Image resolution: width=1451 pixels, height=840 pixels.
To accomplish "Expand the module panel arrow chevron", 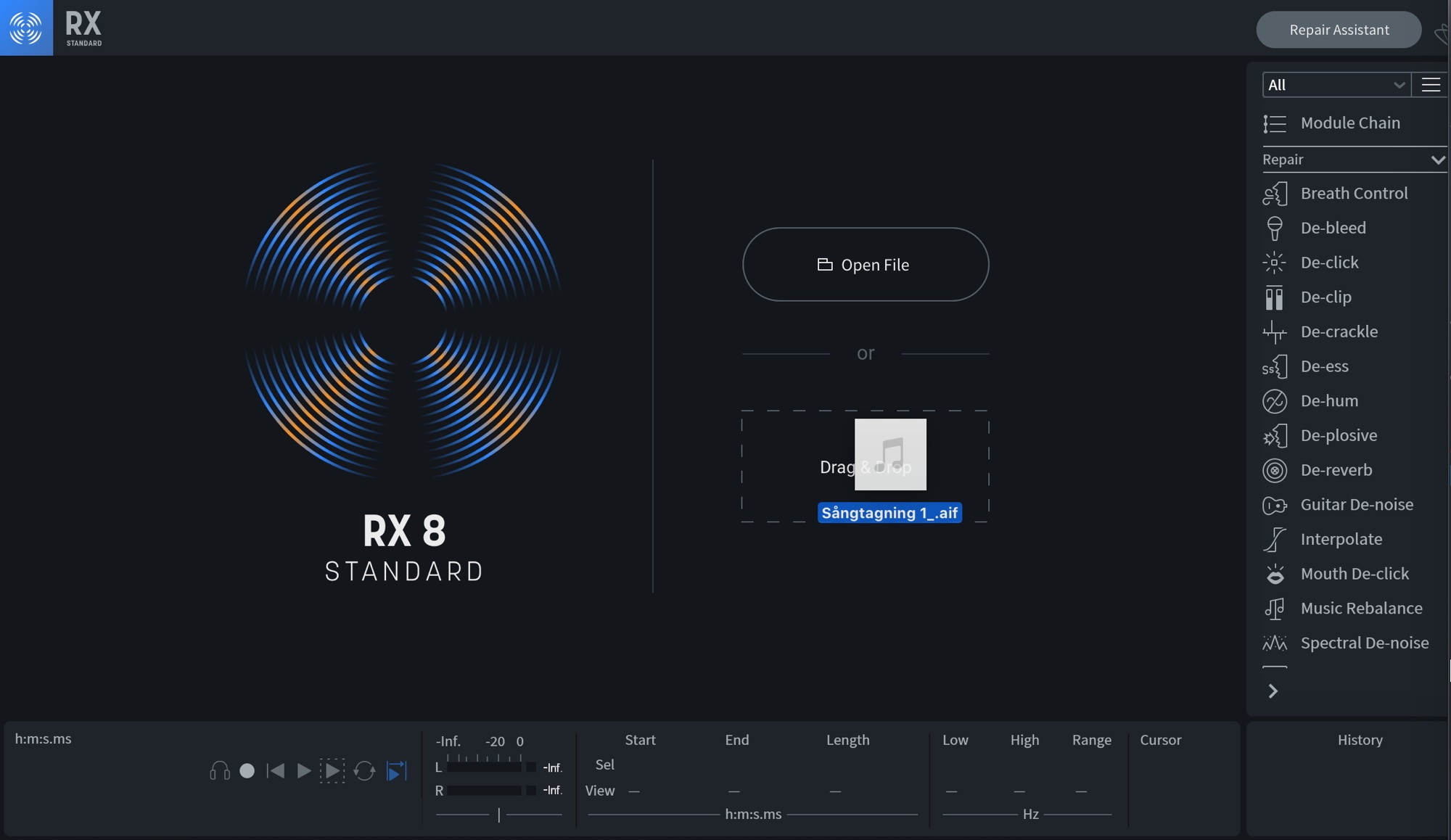I will (1273, 691).
